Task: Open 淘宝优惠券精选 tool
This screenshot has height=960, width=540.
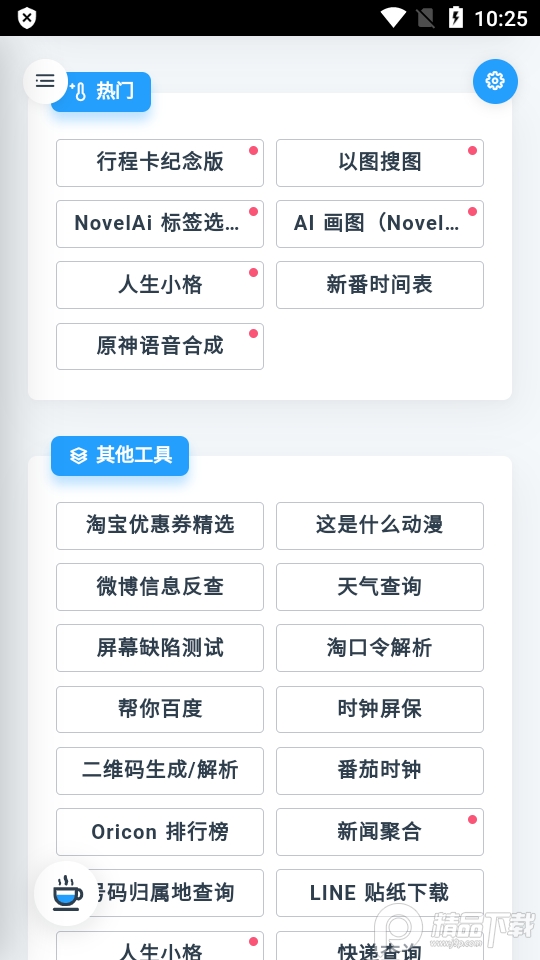Action: coord(160,526)
